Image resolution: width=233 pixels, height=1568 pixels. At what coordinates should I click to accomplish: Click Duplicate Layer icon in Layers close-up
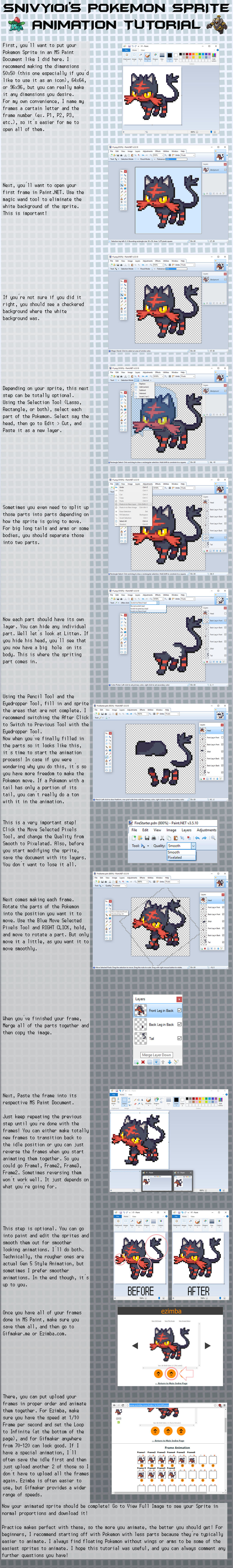(150, 1062)
